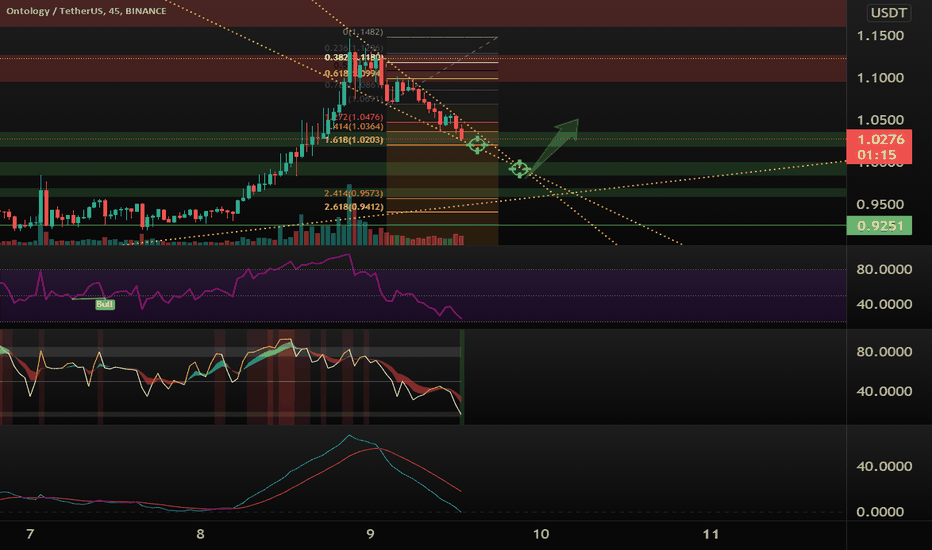The height and width of the screenshot is (550, 932).
Task: Click the date label 7 on time axis
Action: [30, 534]
